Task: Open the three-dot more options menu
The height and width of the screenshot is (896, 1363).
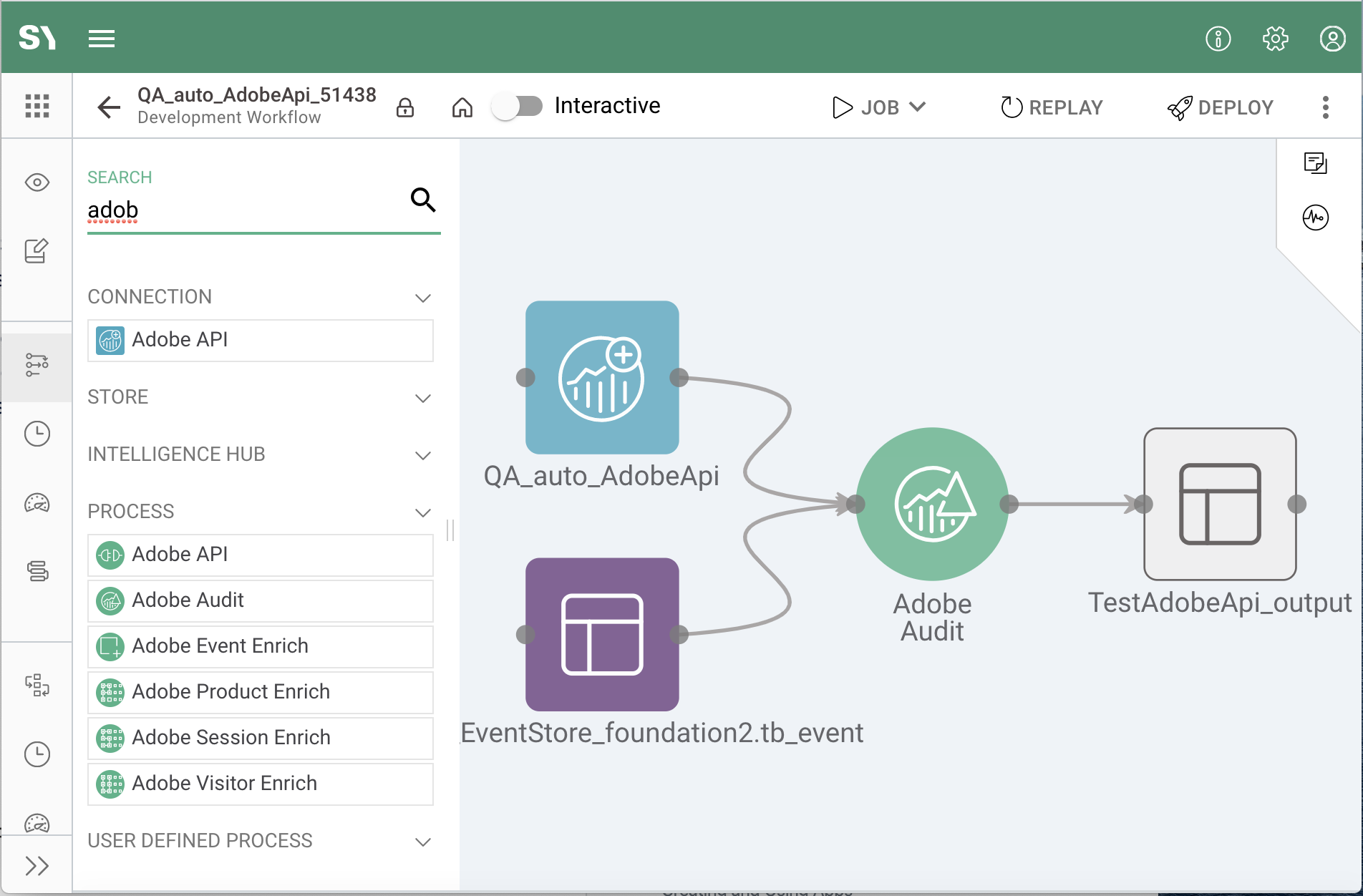Action: (x=1326, y=107)
